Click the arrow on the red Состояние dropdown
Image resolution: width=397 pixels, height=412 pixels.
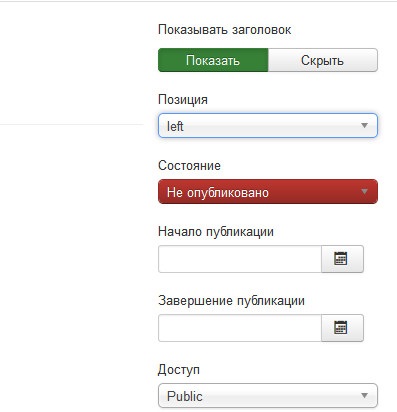tap(364, 192)
